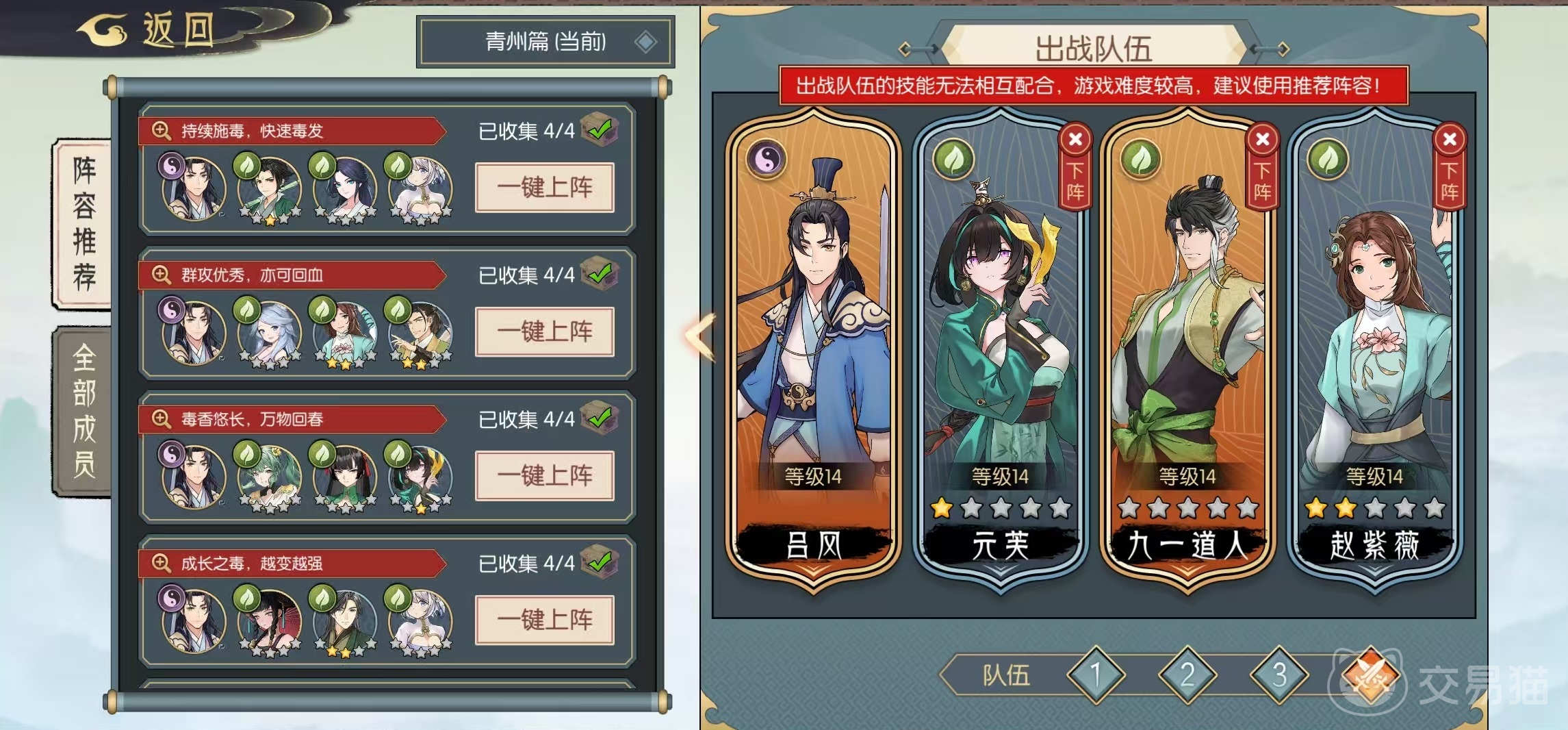
Task: Click the magnifier icon beside 持续施毒，快速毒发
Action: coord(161,130)
